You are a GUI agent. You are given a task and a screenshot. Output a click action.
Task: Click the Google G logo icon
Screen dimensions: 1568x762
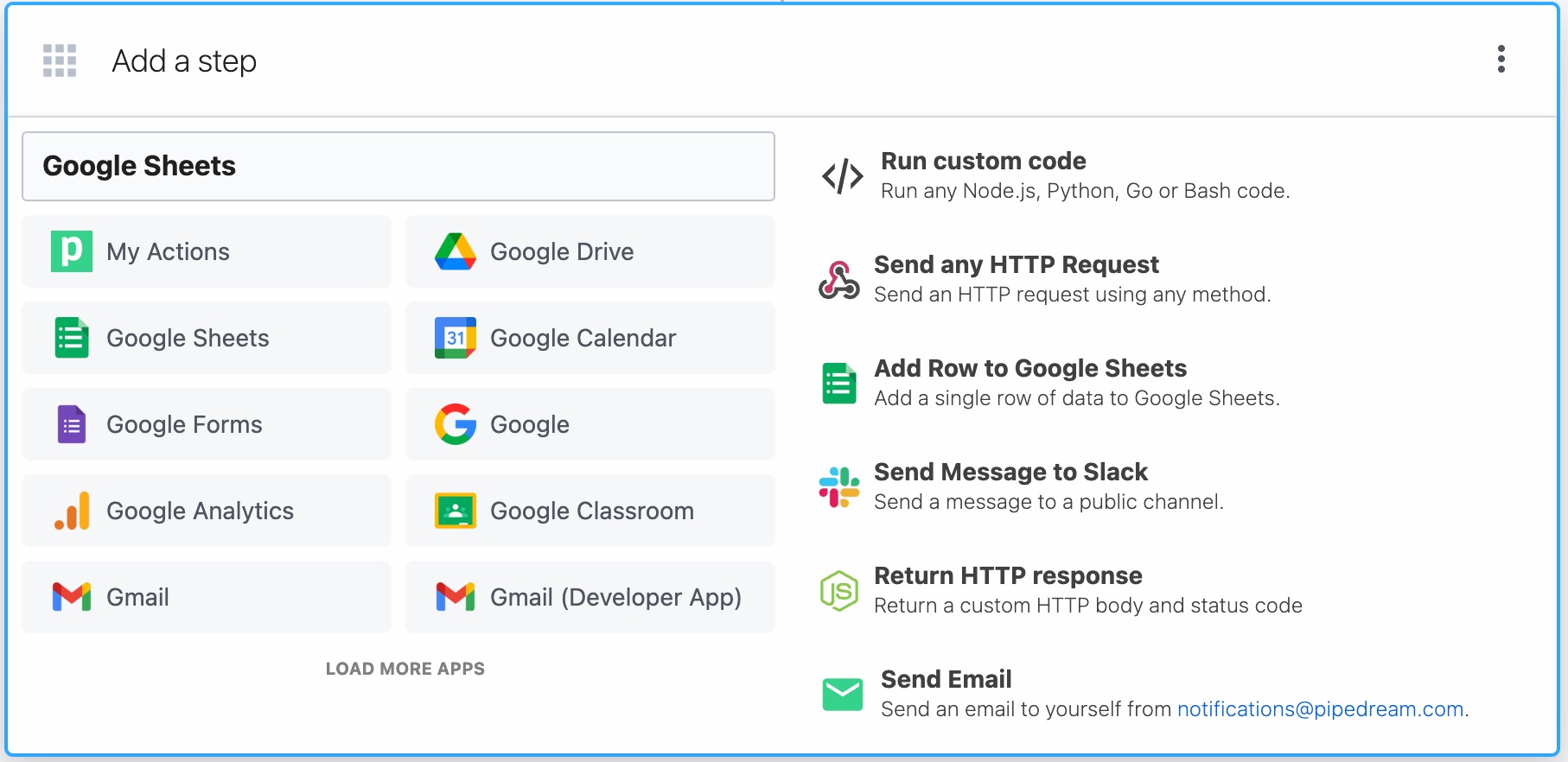(456, 424)
